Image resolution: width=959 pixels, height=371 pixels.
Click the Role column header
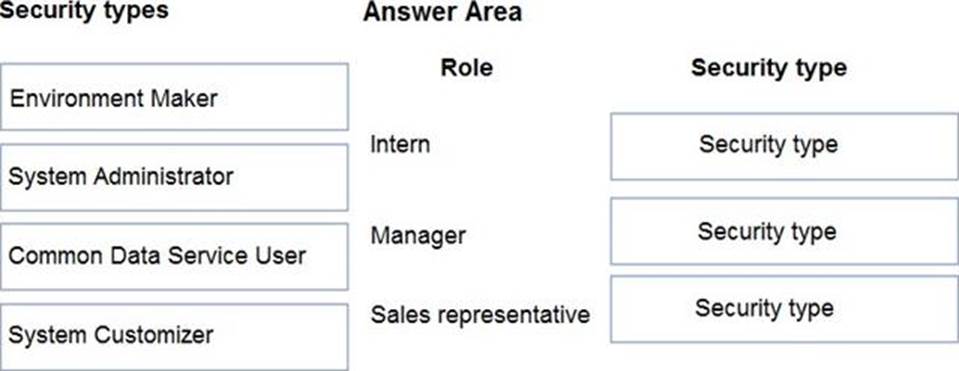pos(467,68)
